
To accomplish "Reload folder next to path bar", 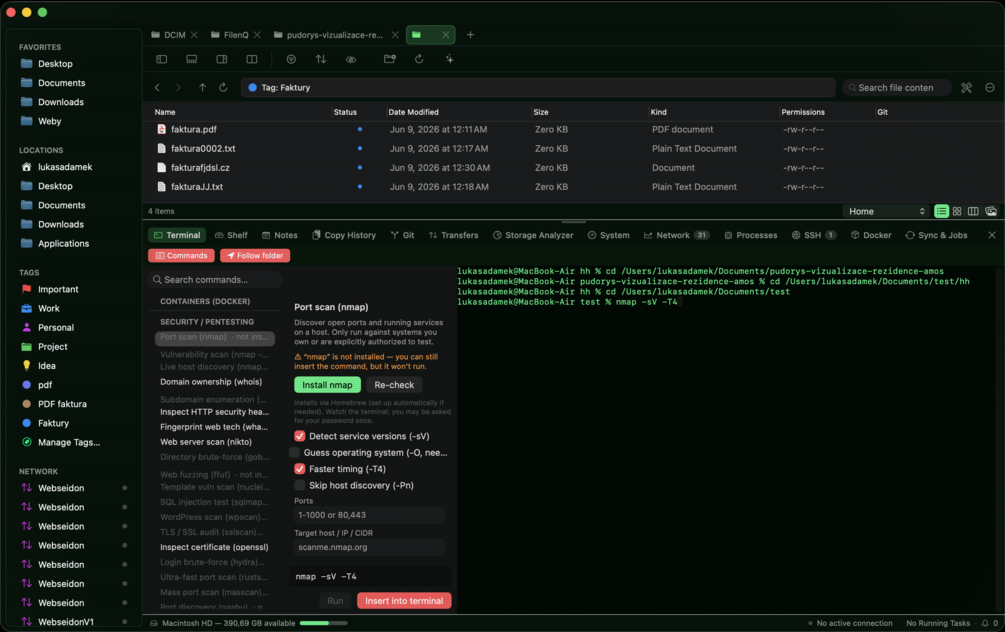I will pyautogui.click(x=223, y=87).
